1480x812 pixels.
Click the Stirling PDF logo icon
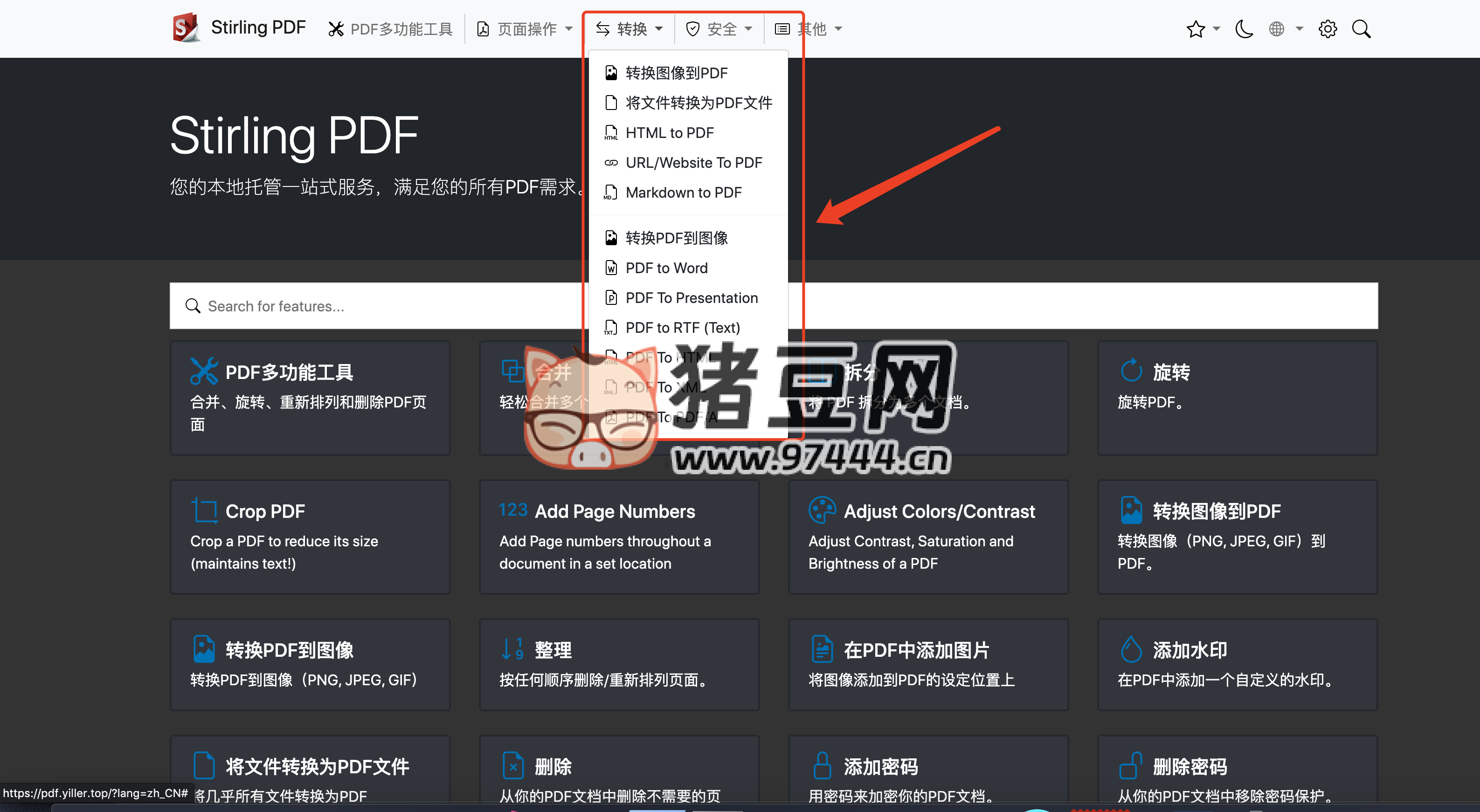(185, 28)
